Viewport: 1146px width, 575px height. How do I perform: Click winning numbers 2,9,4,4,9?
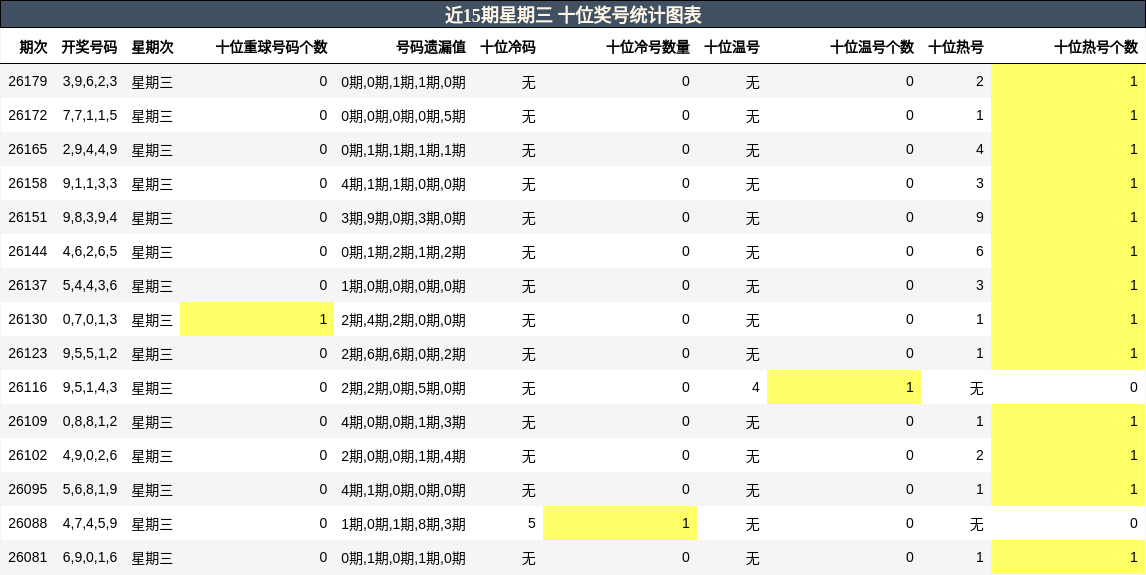(x=90, y=149)
